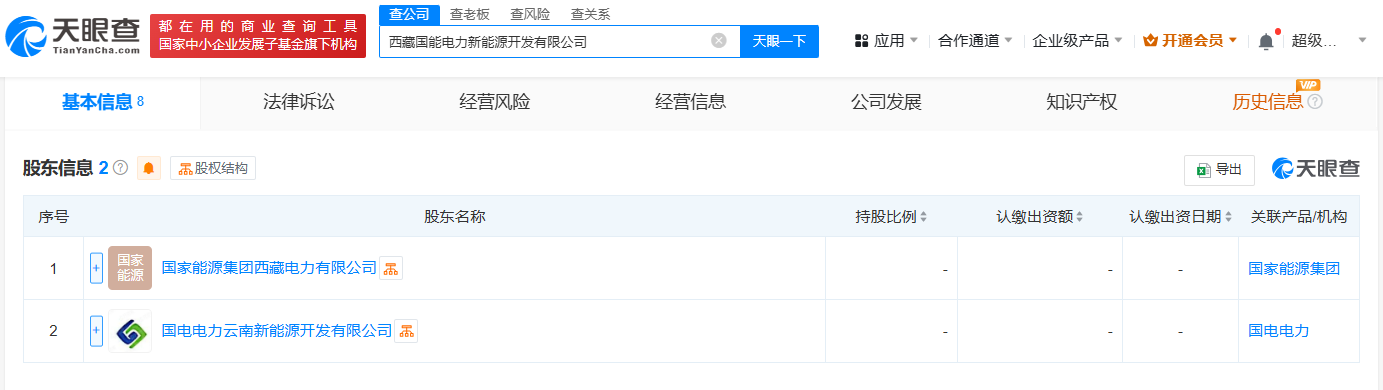Click the company name search field
The width and height of the screenshot is (1383, 390).
click(x=545, y=42)
